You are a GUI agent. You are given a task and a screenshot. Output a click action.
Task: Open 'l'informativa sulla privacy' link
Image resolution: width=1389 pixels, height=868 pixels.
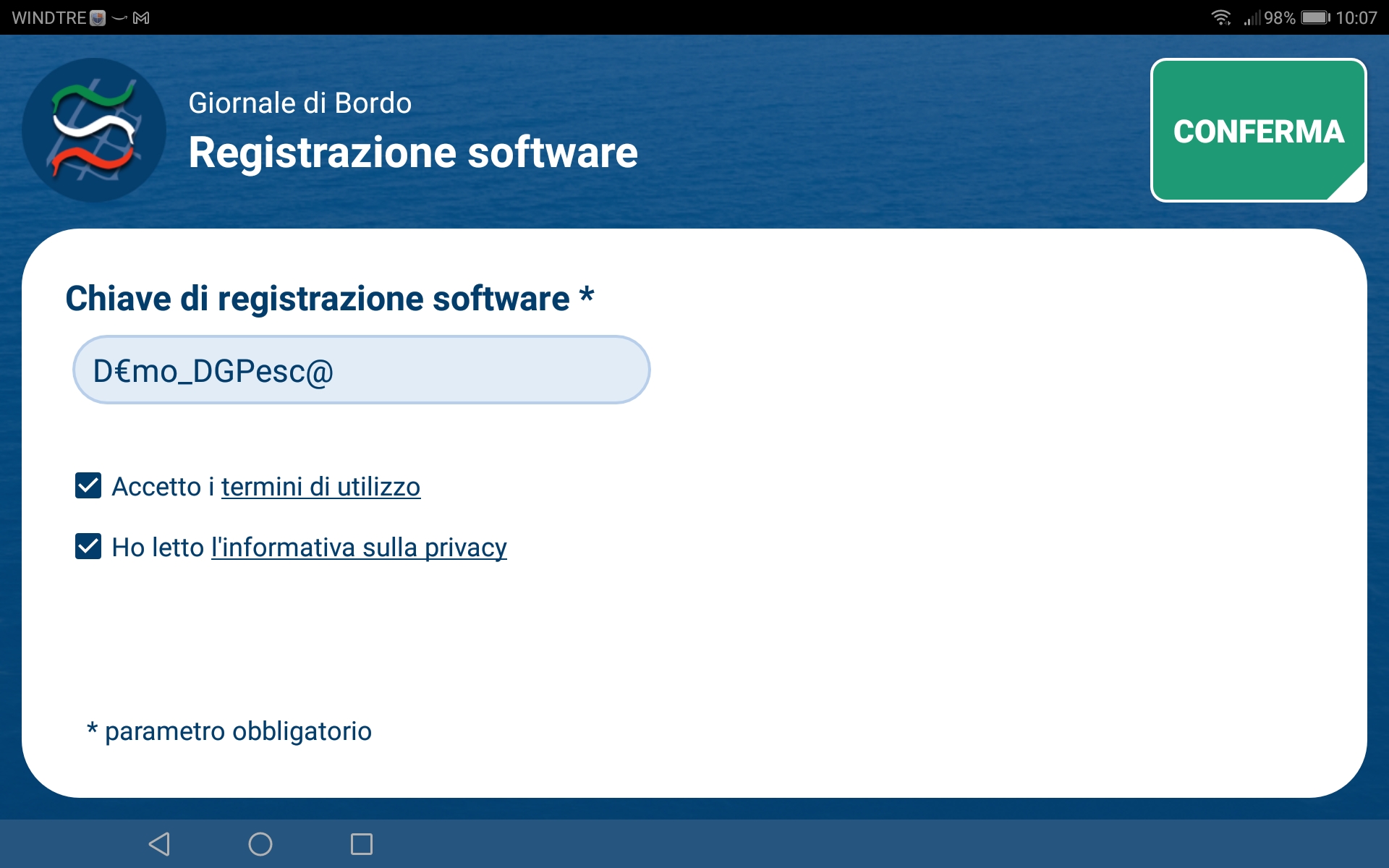pos(359,548)
